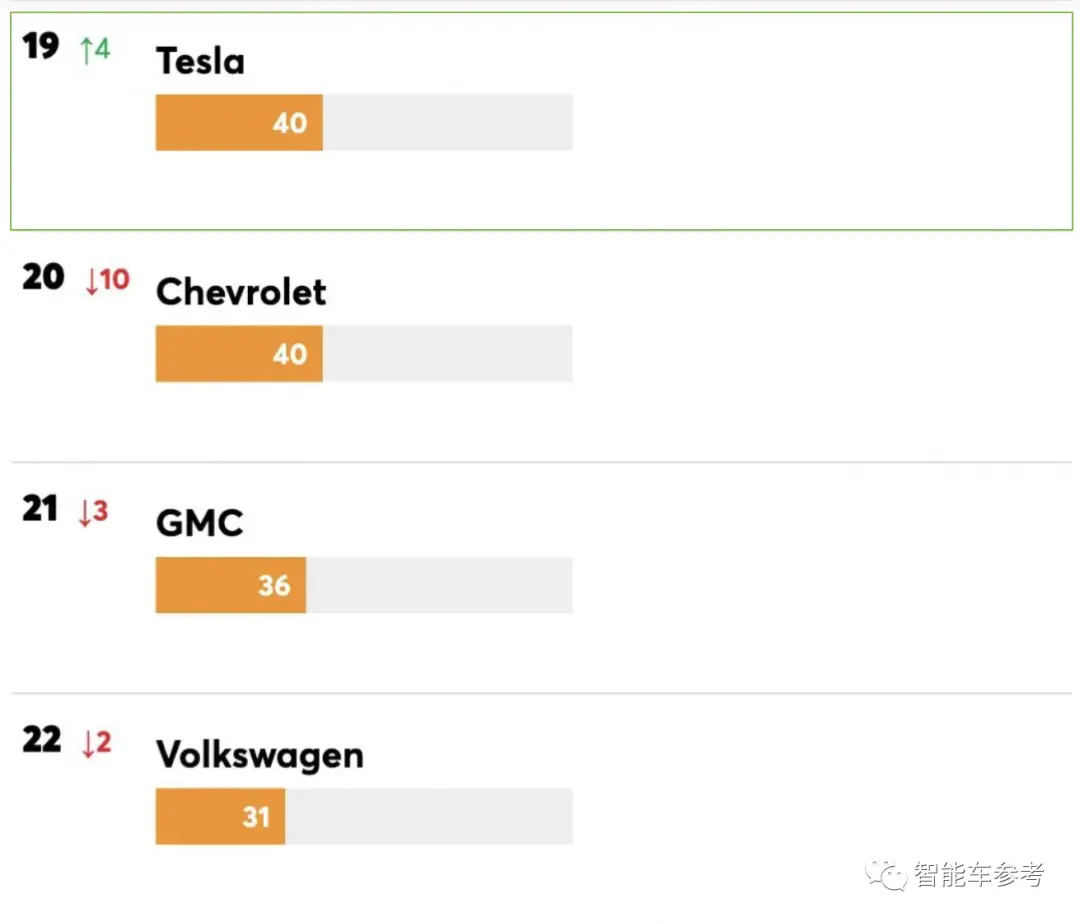1080x922 pixels.
Task: Click the rank number 21
Action: [x=41, y=509]
